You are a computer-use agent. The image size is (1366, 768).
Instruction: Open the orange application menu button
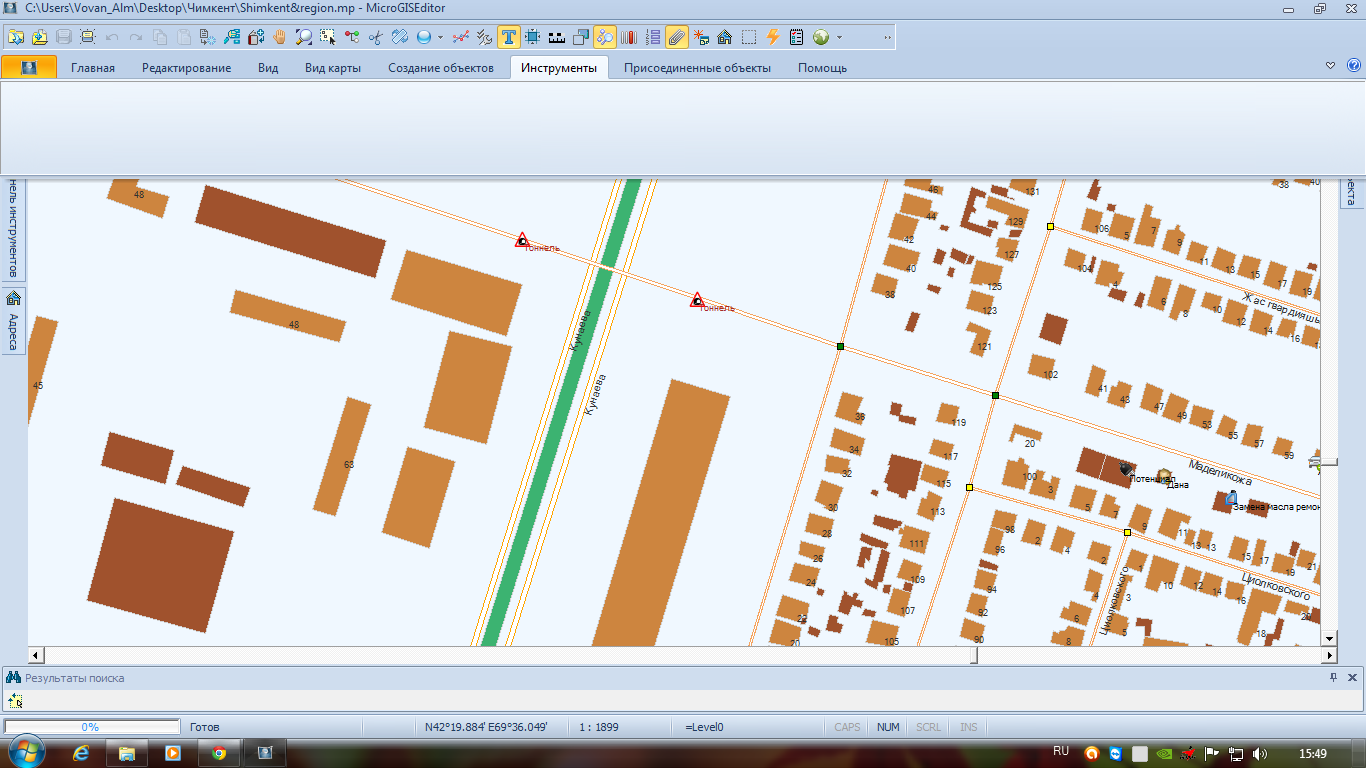(x=29, y=67)
